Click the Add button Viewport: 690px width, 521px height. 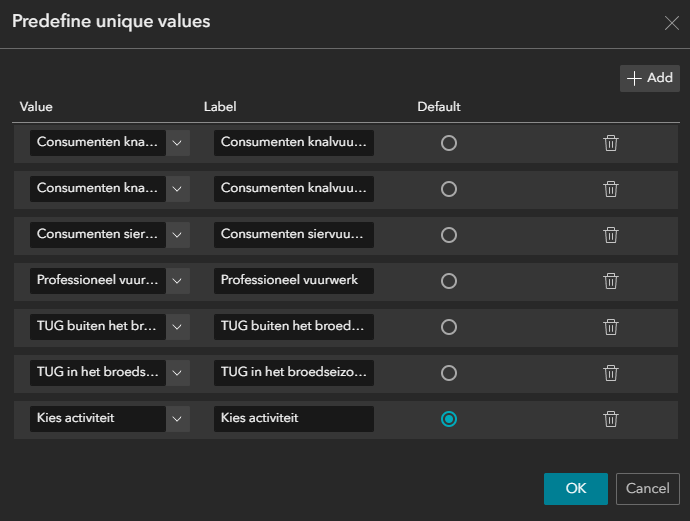coord(649,78)
